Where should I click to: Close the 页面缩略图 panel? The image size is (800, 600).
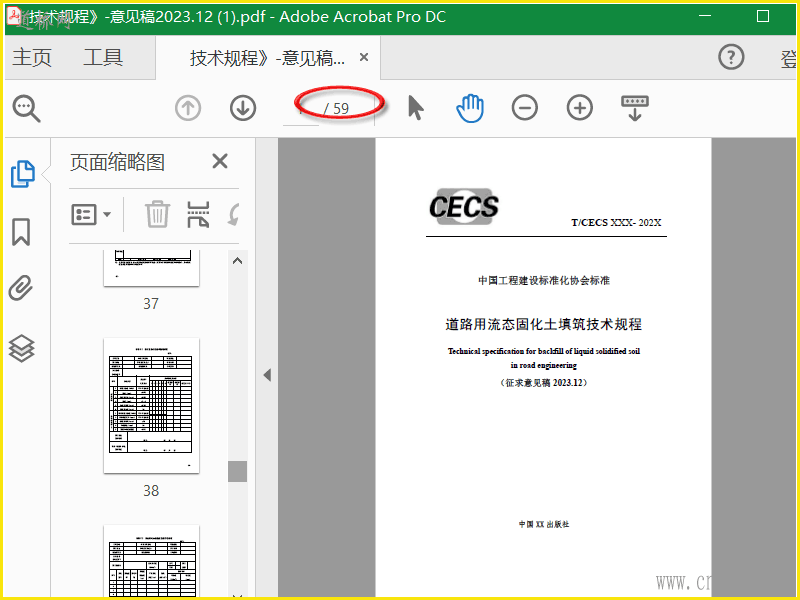(x=220, y=161)
